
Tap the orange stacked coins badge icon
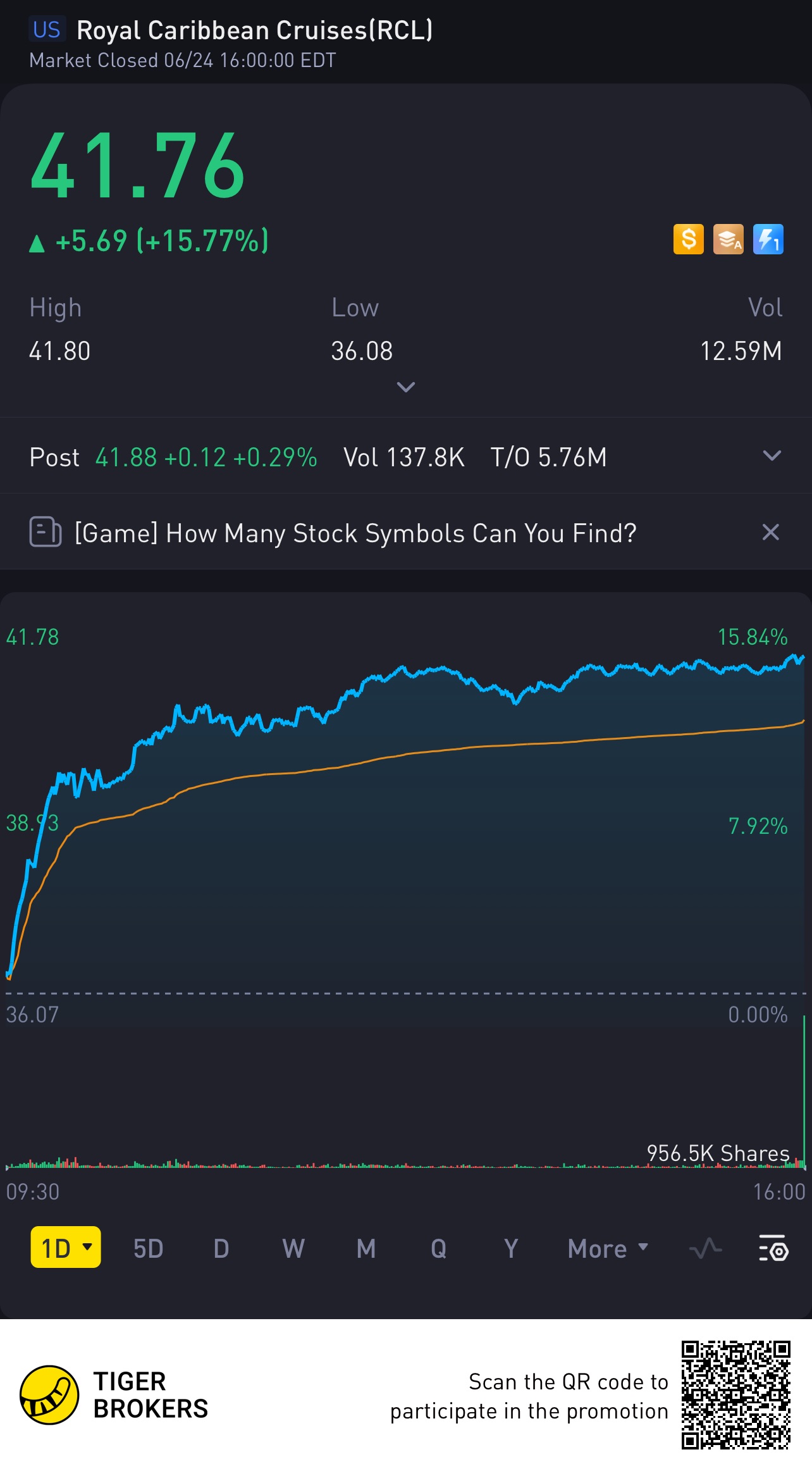pos(729,239)
